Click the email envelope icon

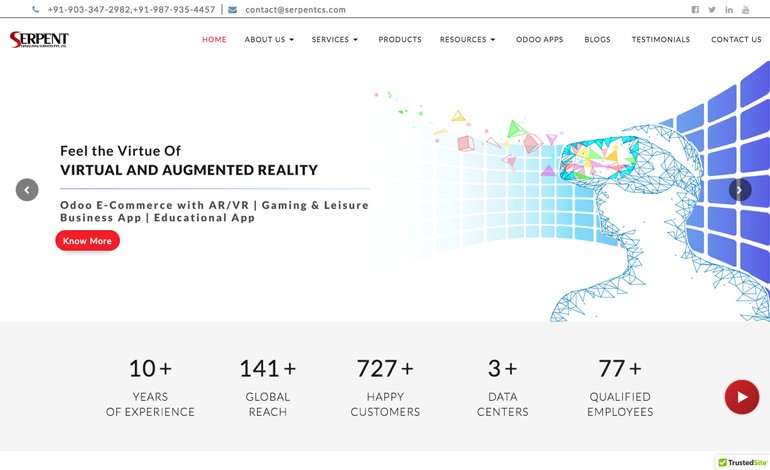[x=232, y=10]
